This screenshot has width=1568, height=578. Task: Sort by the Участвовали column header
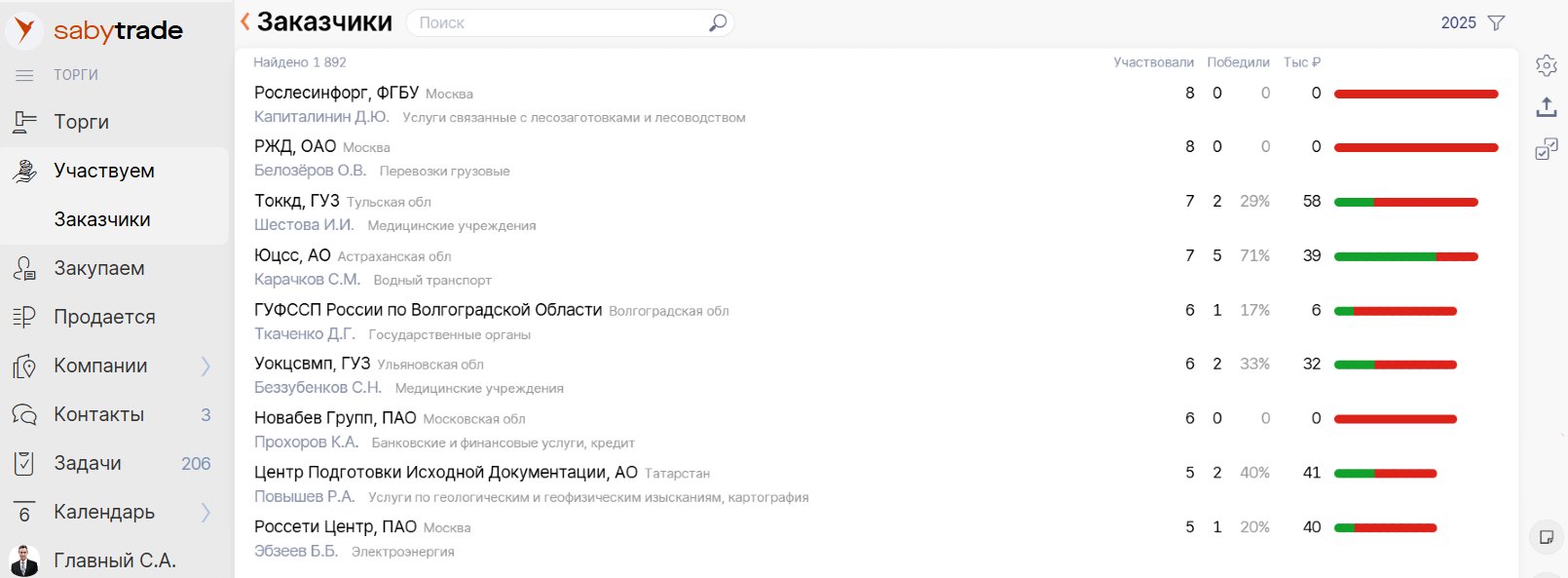pyautogui.click(x=1154, y=62)
